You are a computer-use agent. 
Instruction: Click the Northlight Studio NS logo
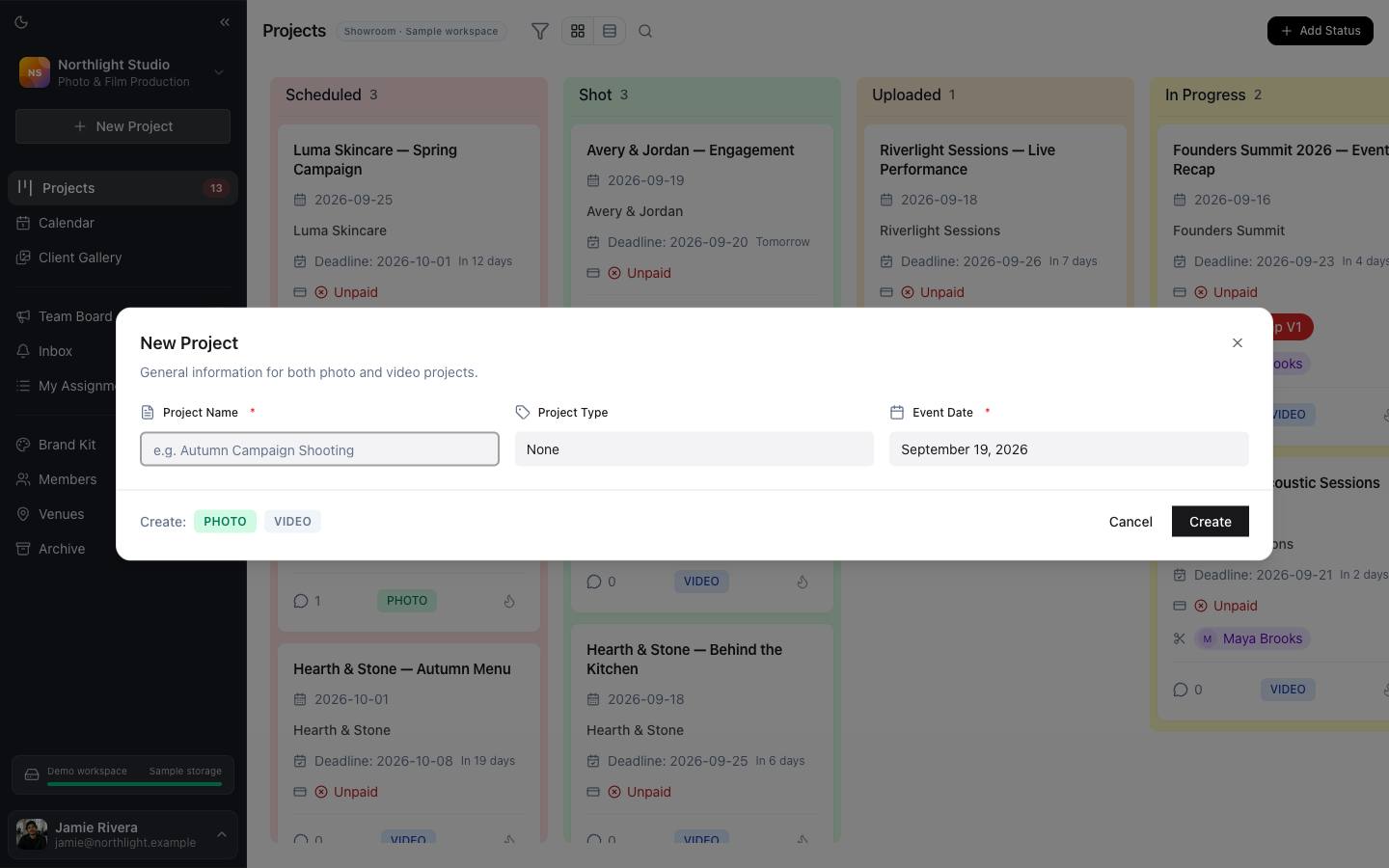[x=35, y=72]
